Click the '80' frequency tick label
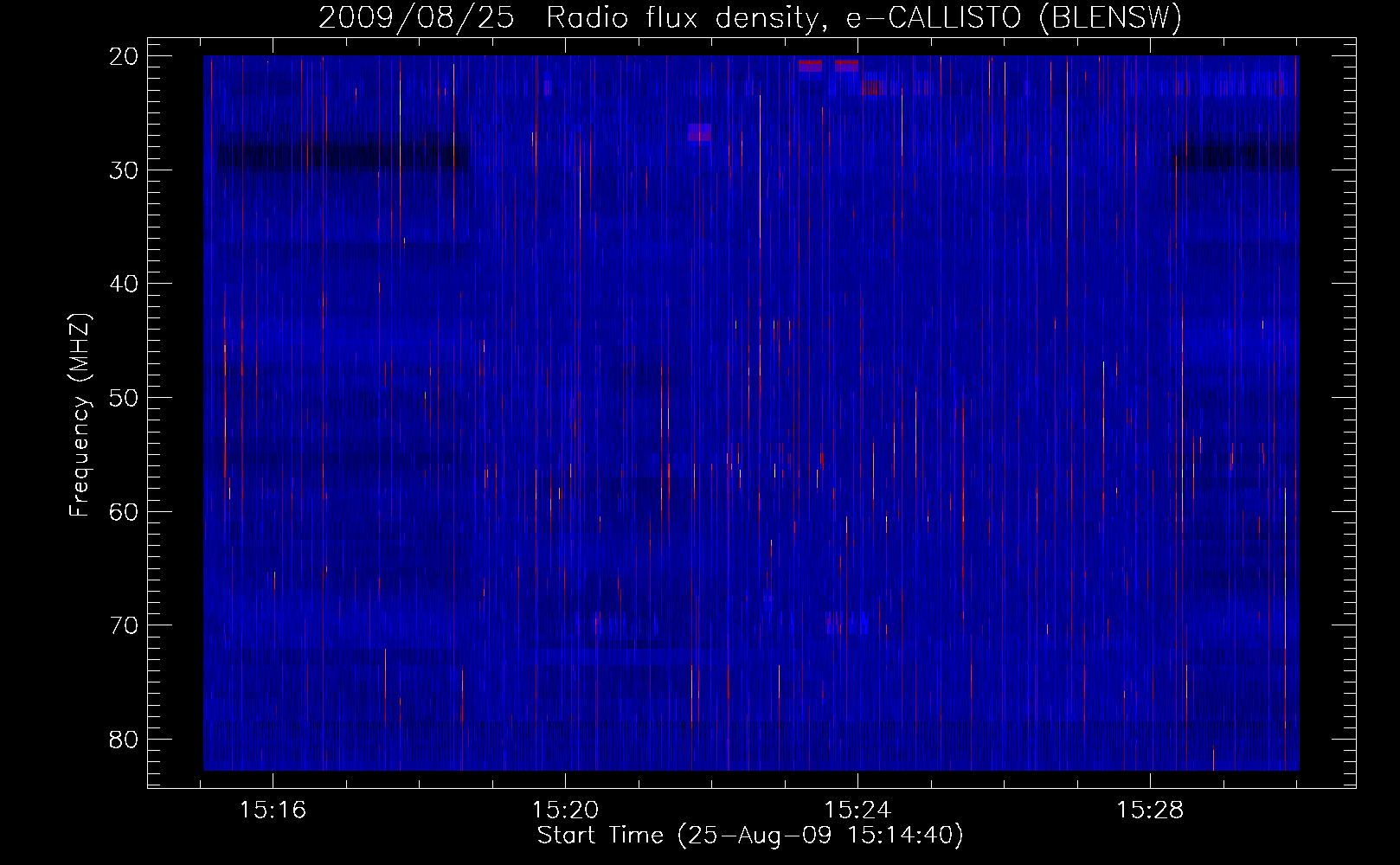The width and height of the screenshot is (1400, 865). [x=124, y=740]
